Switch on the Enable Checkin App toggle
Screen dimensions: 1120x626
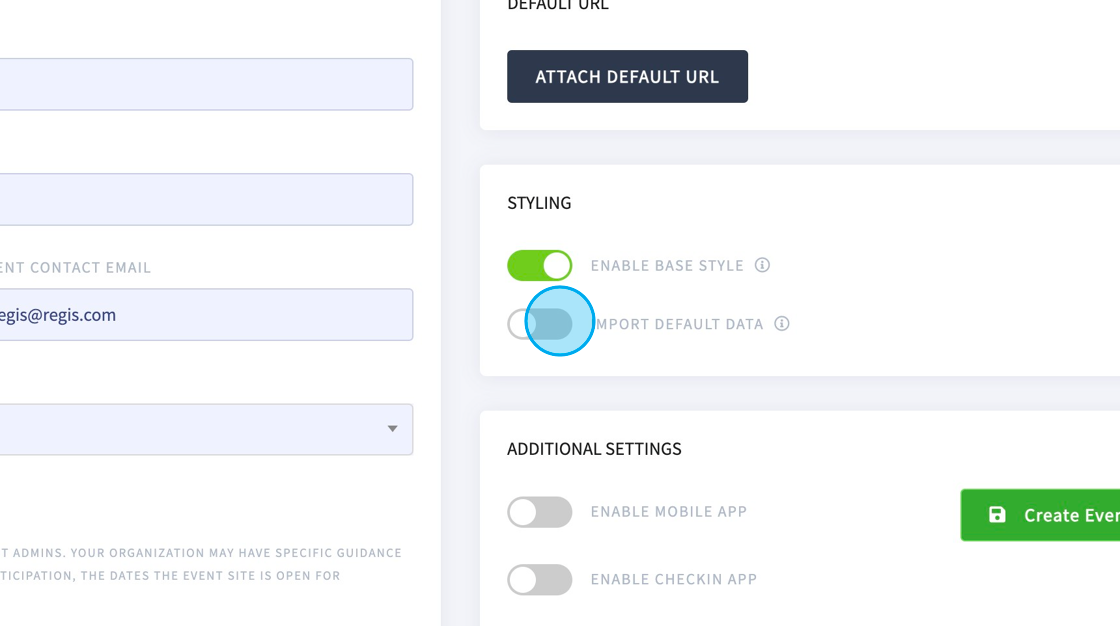pyautogui.click(x=539, y=580)
